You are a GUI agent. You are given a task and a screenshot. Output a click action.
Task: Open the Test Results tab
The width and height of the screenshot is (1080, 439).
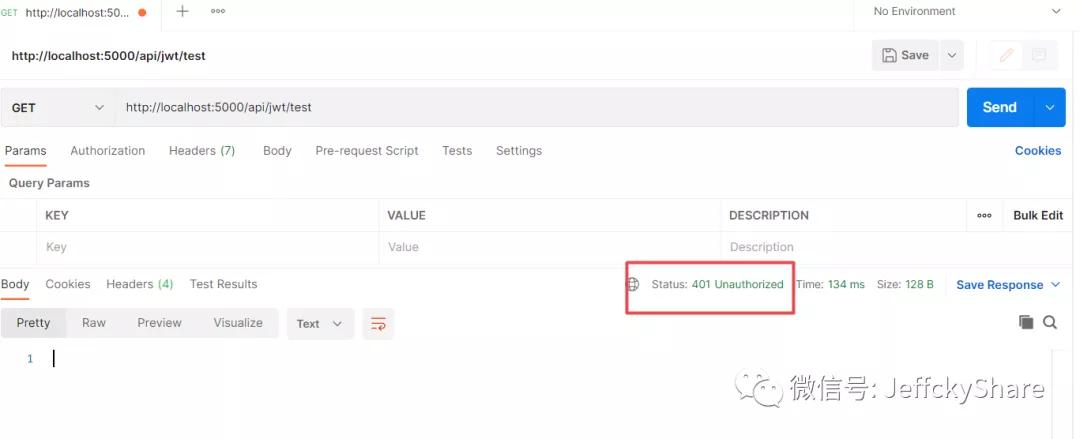pos(223,284)
